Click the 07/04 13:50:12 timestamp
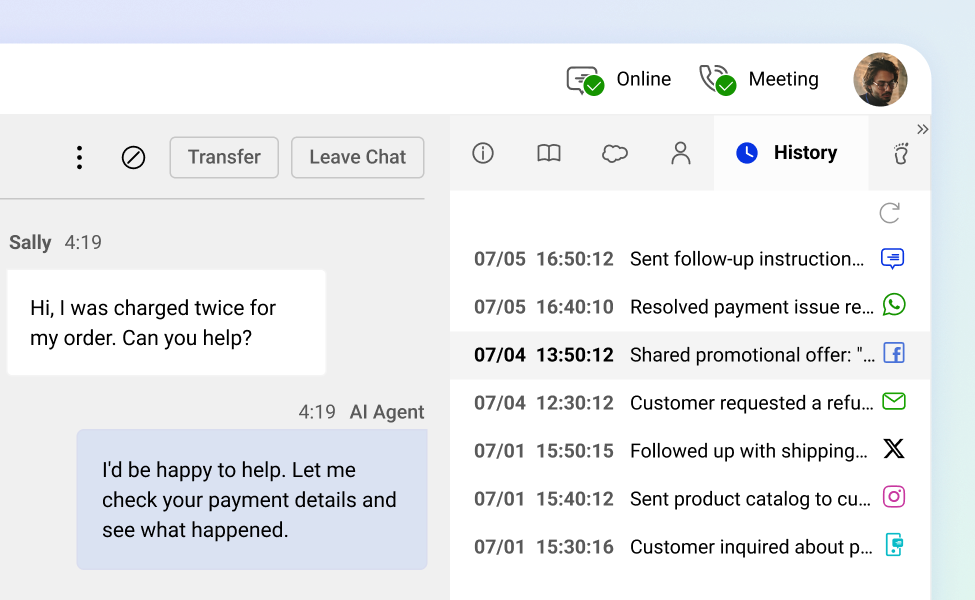975x600 pixels. point(543,354)
